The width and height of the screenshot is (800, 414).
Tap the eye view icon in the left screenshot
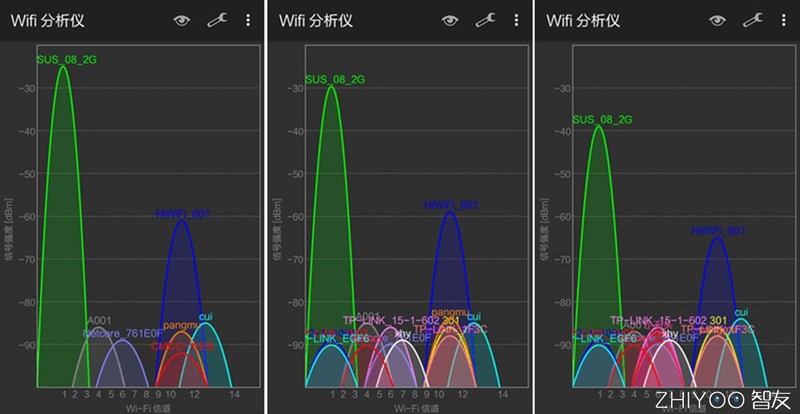tap(182, 20)
